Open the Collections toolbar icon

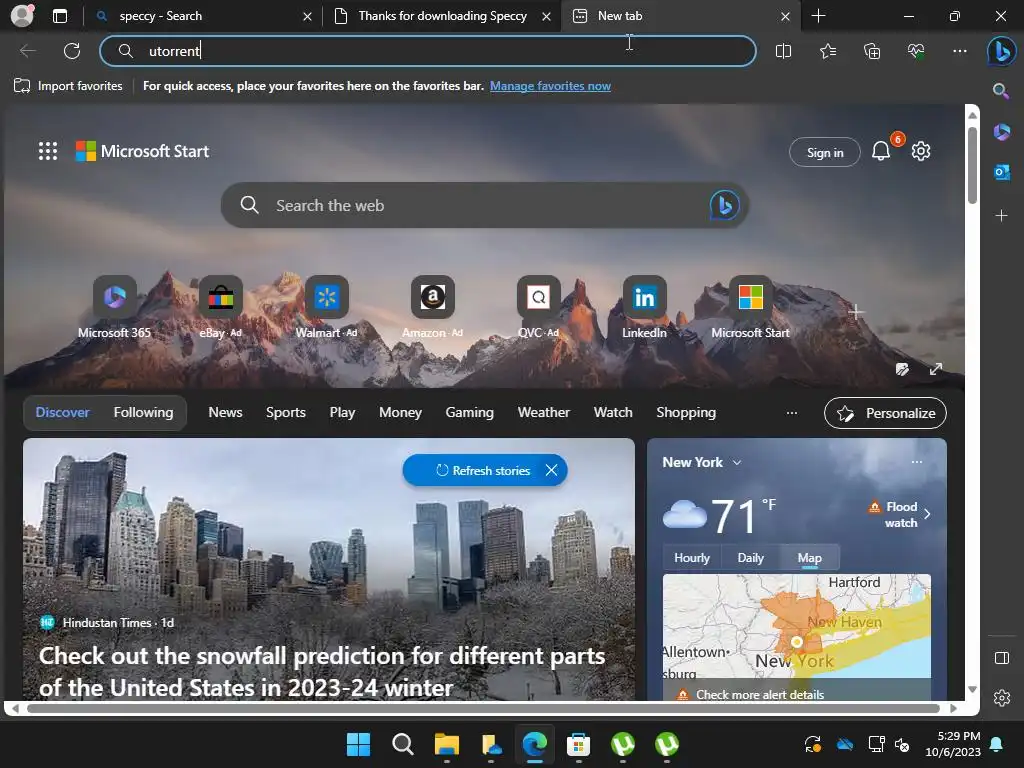[x=872, y=51]
